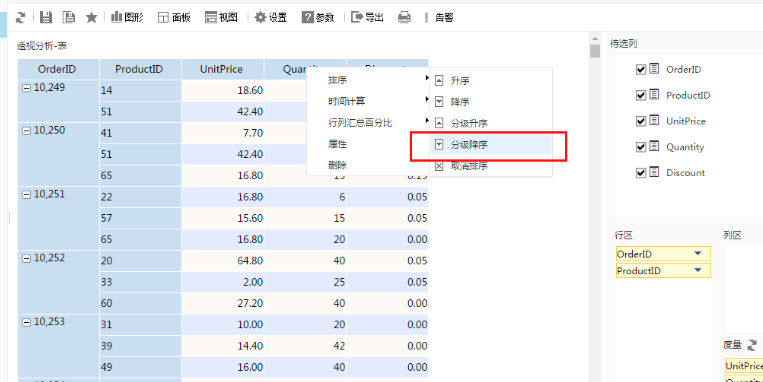Collapse the 10,249 order row group
763x382 pixels.
coord(26,88)
